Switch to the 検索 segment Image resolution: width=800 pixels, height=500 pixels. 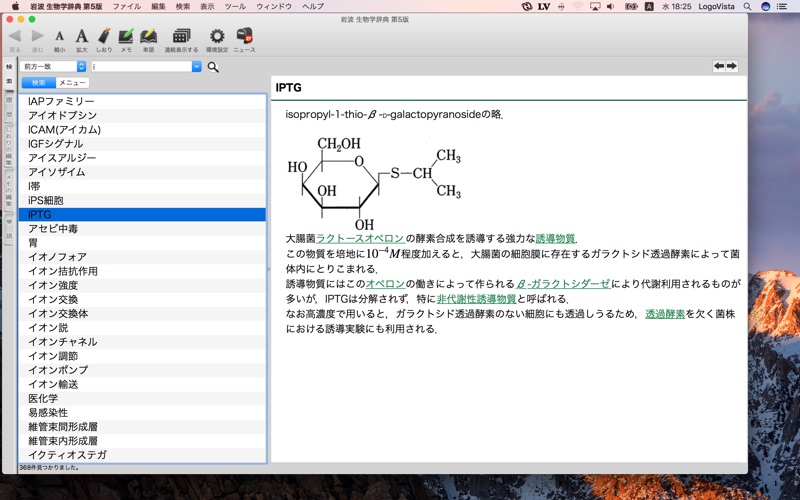point(38,83)
